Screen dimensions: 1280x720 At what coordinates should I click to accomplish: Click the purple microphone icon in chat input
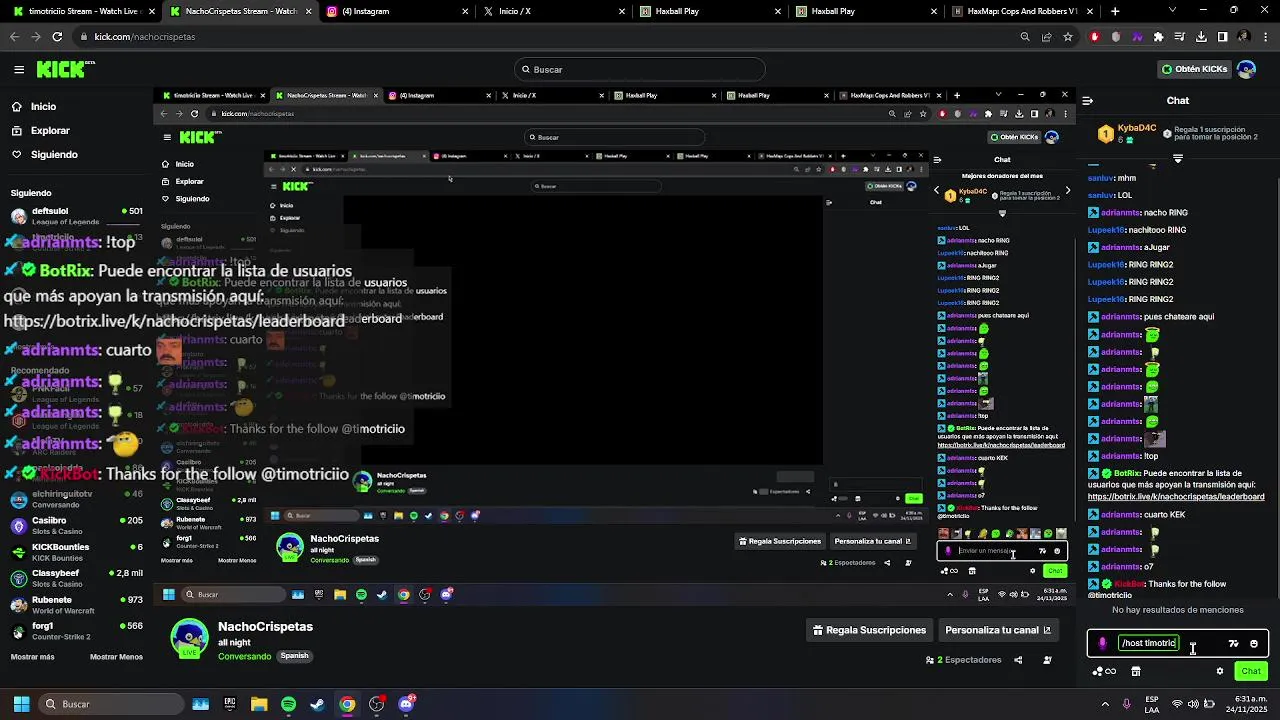pos(1103,643)
